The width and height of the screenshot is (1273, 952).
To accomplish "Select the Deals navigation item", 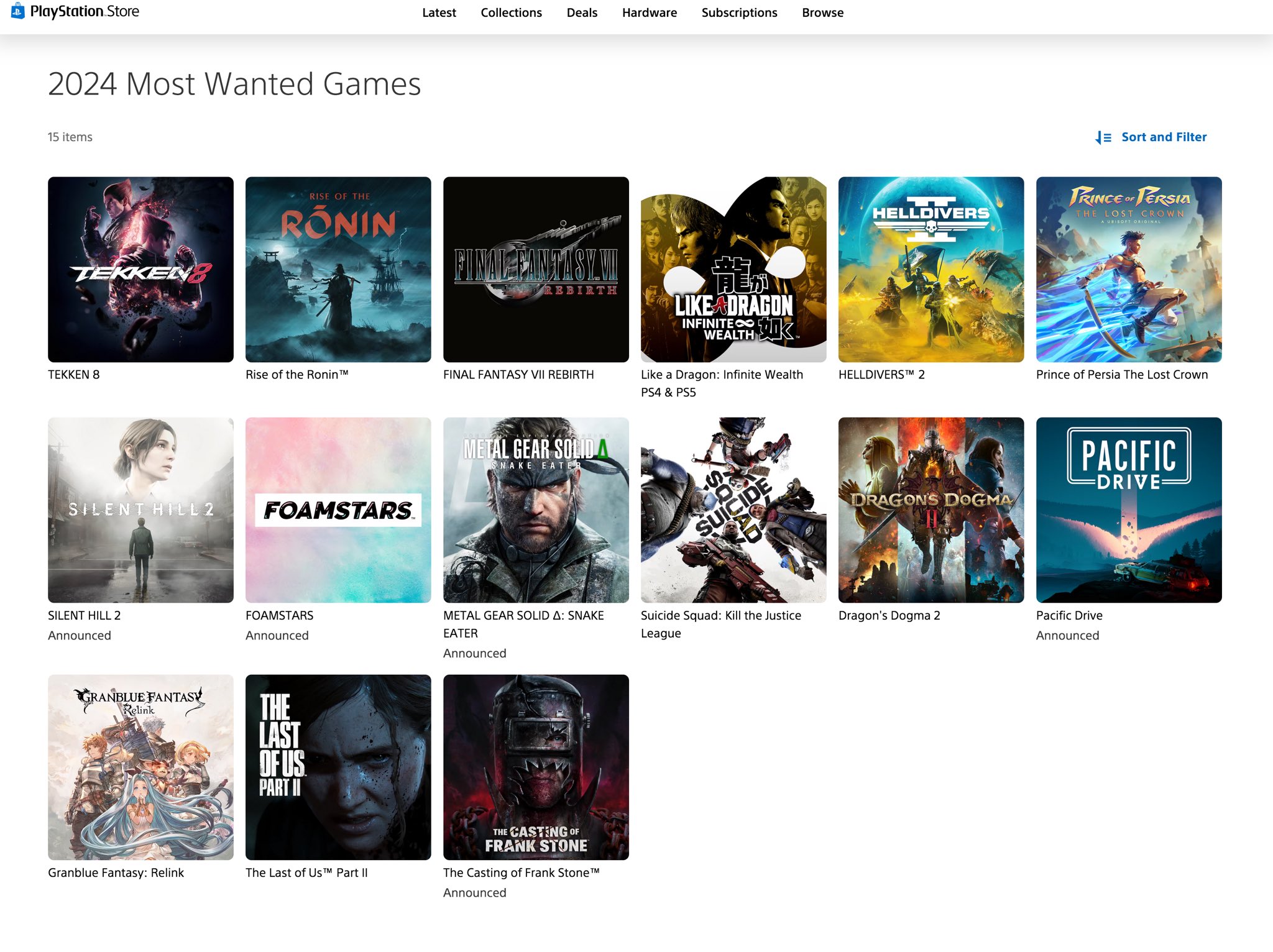I will [x=582, y=12].
